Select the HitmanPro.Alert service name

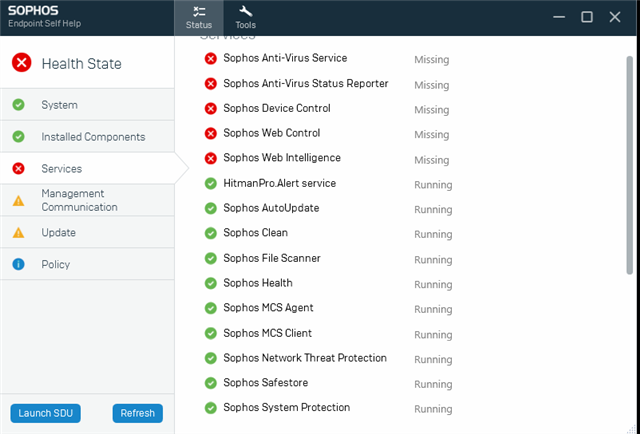(280, 183)
